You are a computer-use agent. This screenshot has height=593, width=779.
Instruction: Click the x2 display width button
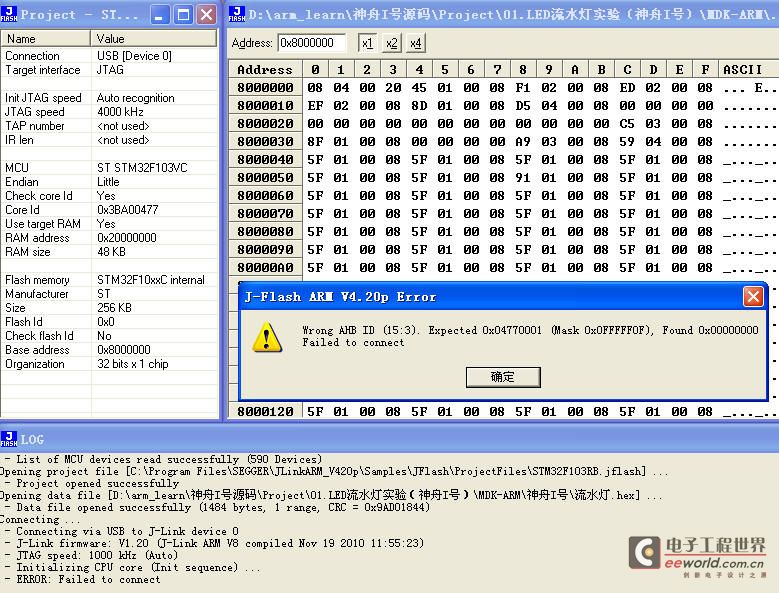(x=391, y=43)
